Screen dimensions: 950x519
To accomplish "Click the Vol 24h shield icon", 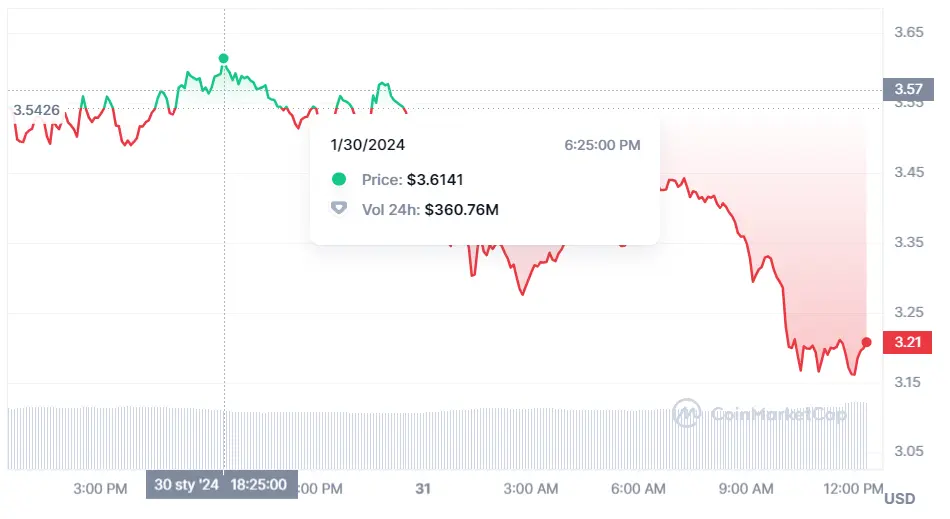I will 339,209.
